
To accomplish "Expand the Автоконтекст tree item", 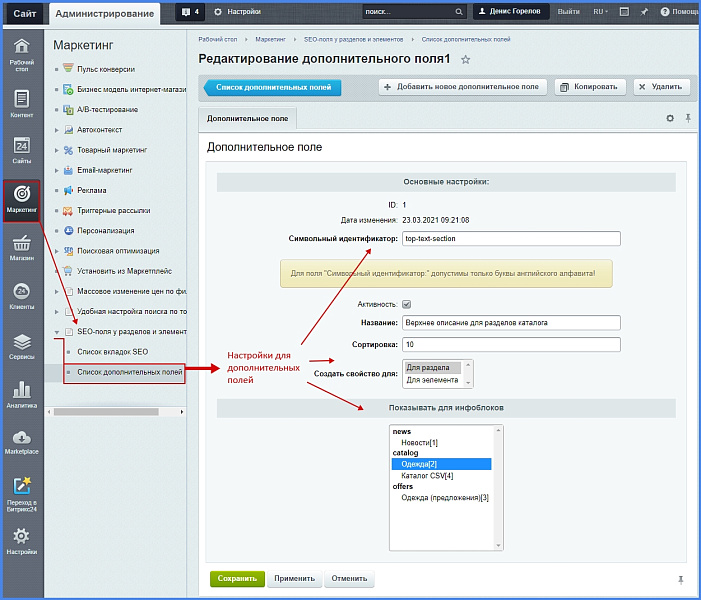I will pyautogui.click(x=57, y=130).
